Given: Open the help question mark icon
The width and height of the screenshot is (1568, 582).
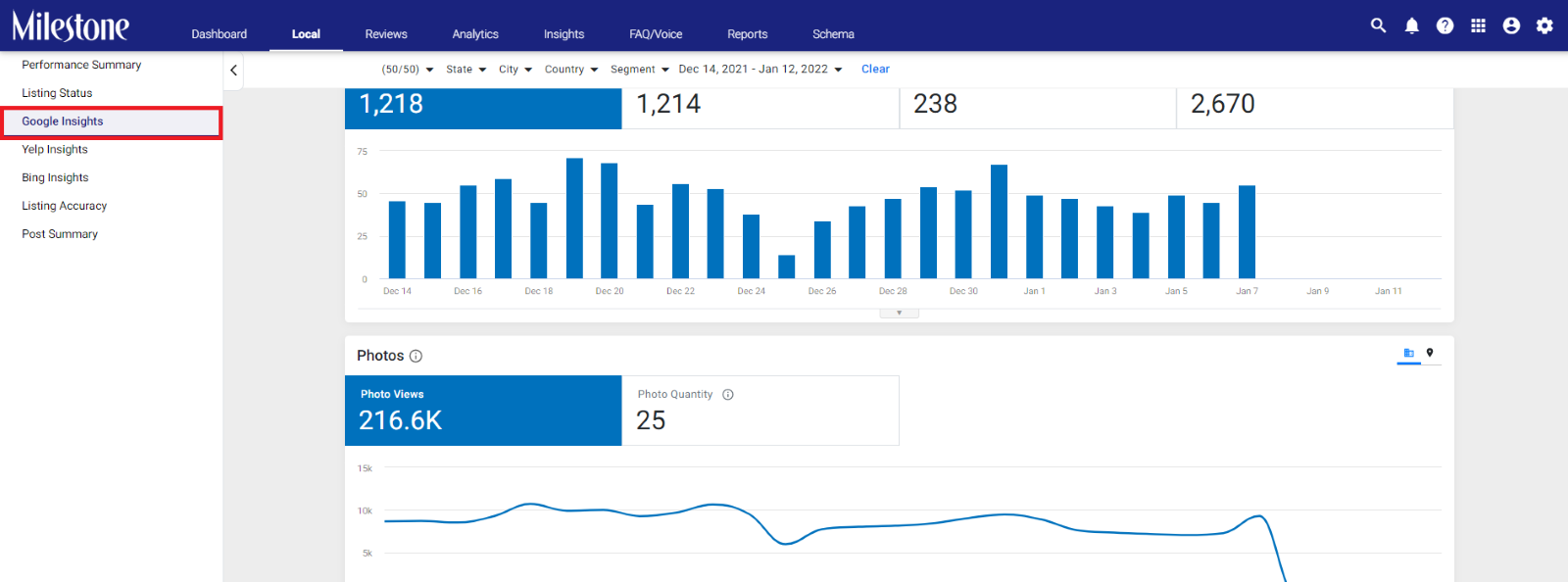Looking at the screenshot, I should point(1445,25).
